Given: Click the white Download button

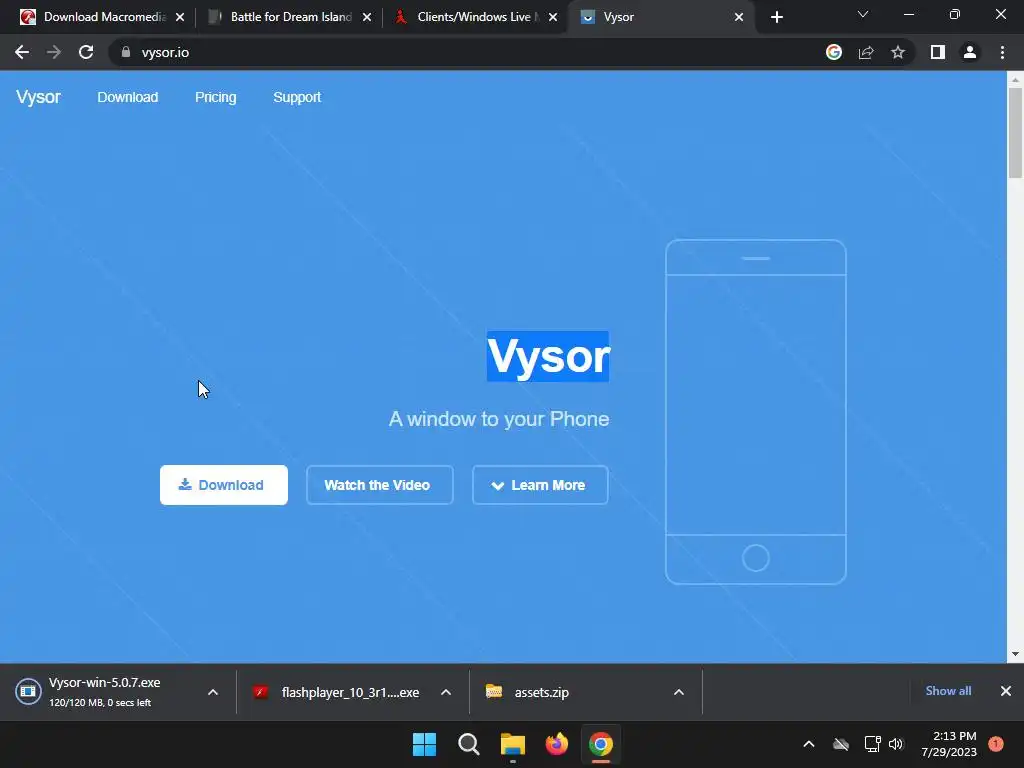Looking at the screenshot, I should pos(223,485).
